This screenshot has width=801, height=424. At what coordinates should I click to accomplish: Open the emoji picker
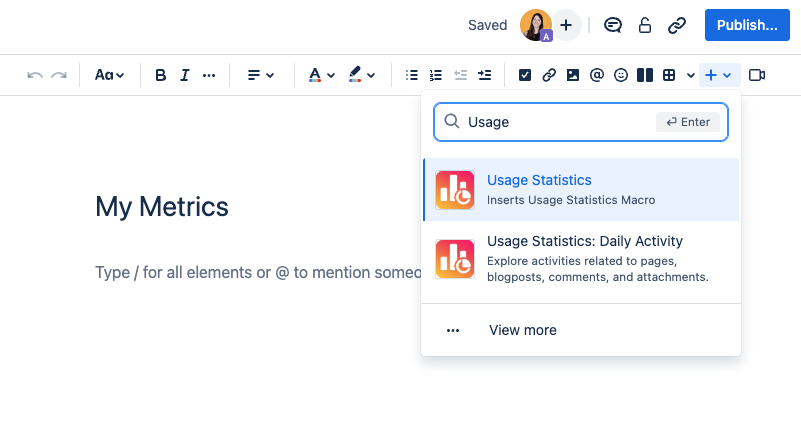tap(621, 75)
